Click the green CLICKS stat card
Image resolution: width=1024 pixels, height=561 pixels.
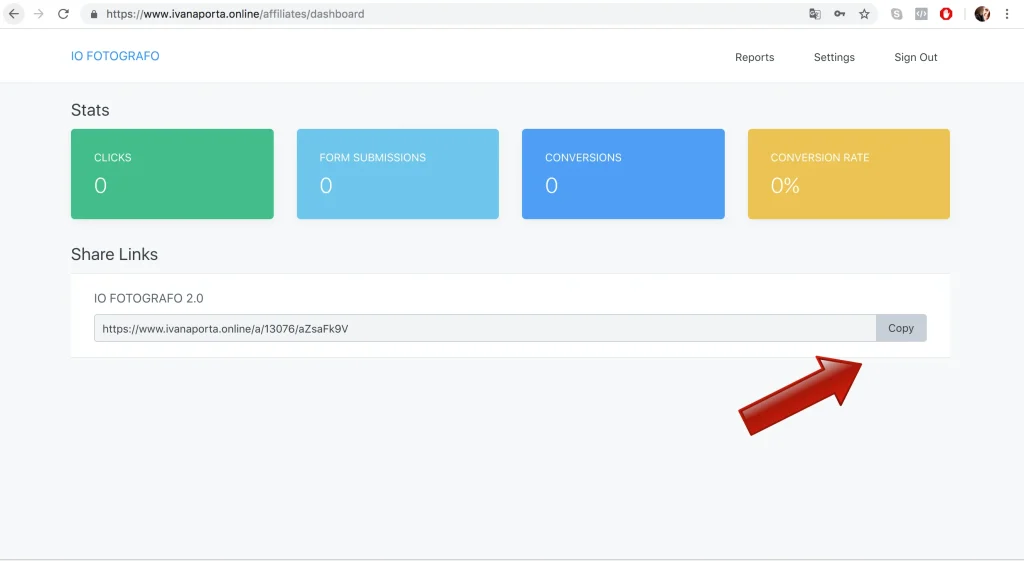172,174
